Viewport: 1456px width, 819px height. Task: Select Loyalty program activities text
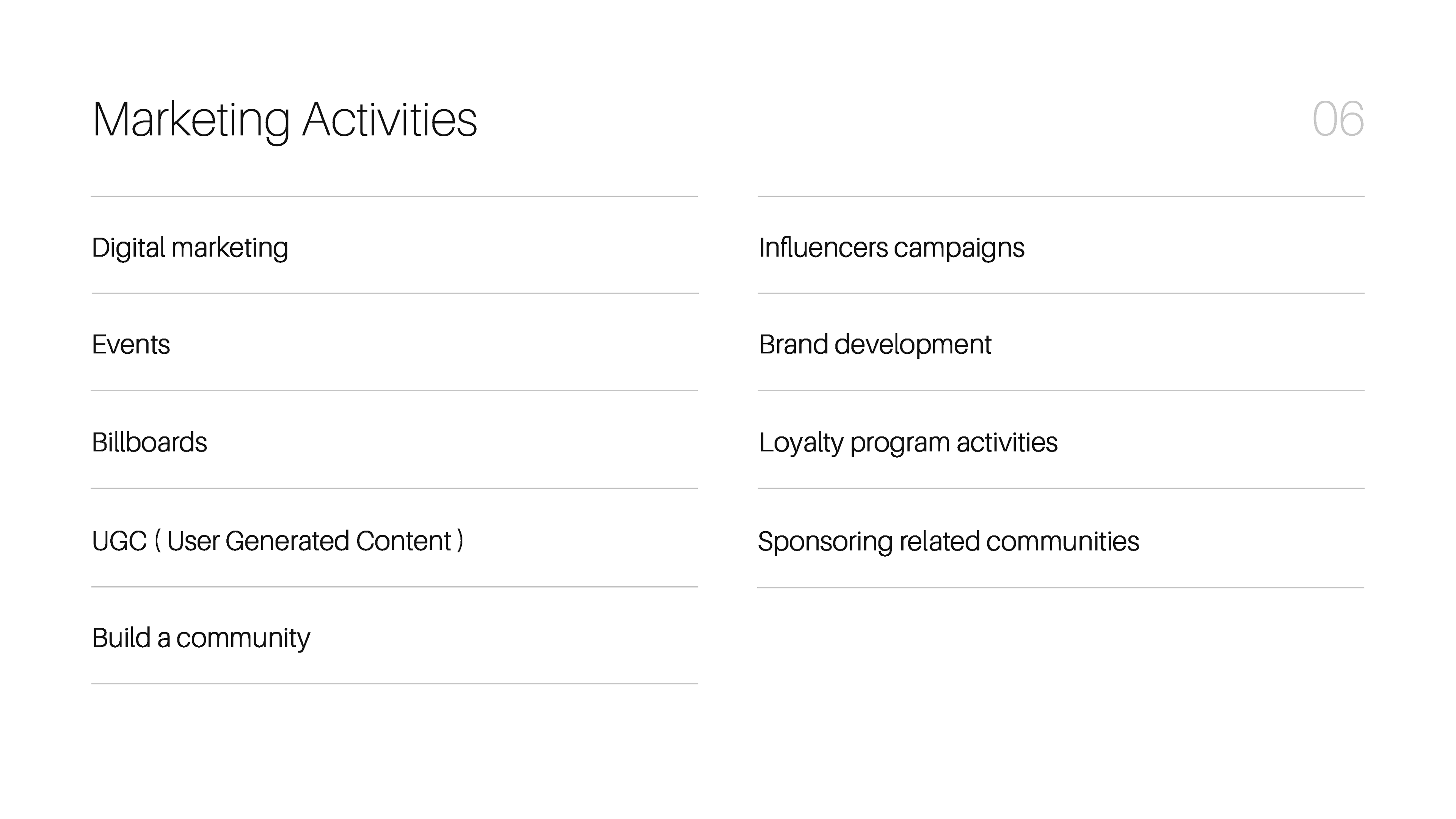(x=908, y=442)
